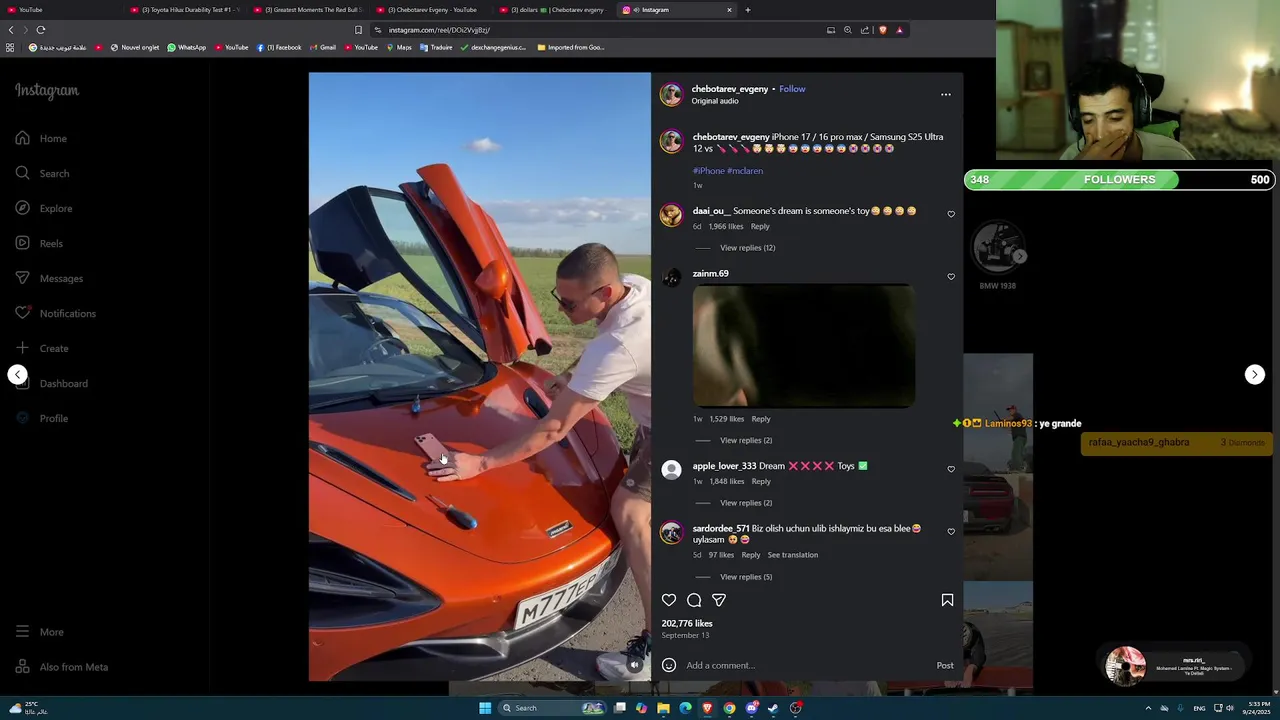
Task: Click the comment bubble icon
Action: tap(694, 600)
